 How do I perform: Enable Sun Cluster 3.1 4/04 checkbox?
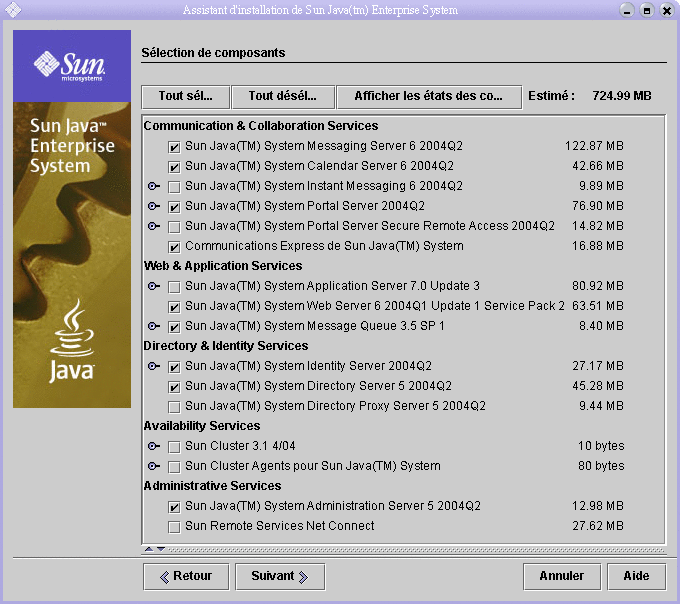(174, 447)
